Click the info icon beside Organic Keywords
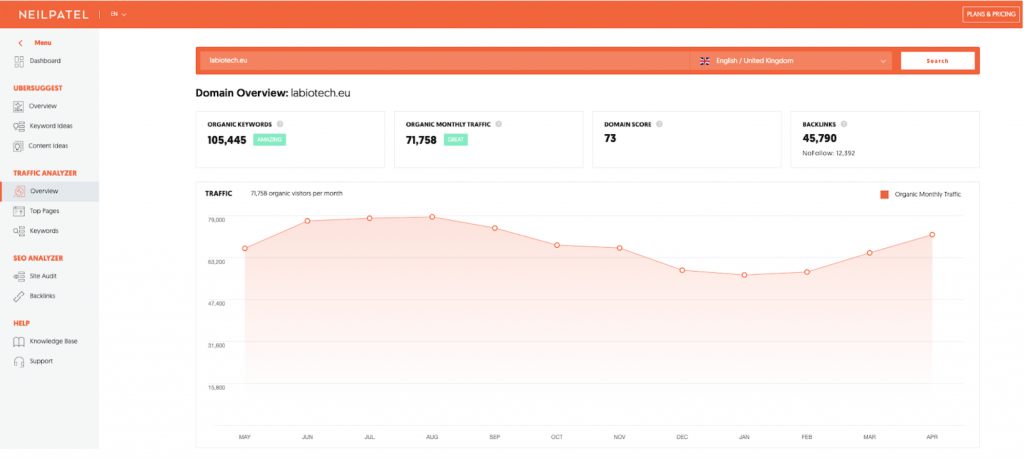The height and width of the screenshot is (458, 1024). pos(280,123)
